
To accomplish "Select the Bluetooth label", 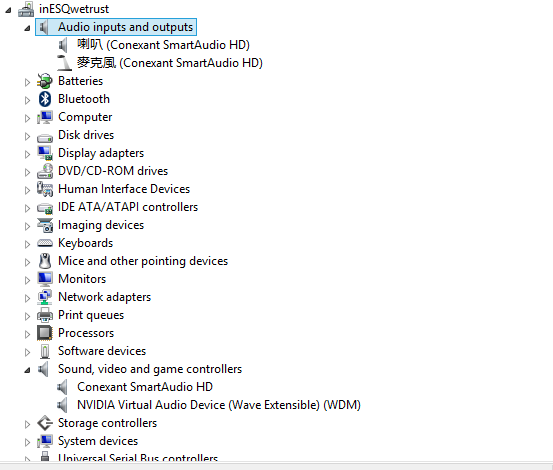I will [84, 99].
